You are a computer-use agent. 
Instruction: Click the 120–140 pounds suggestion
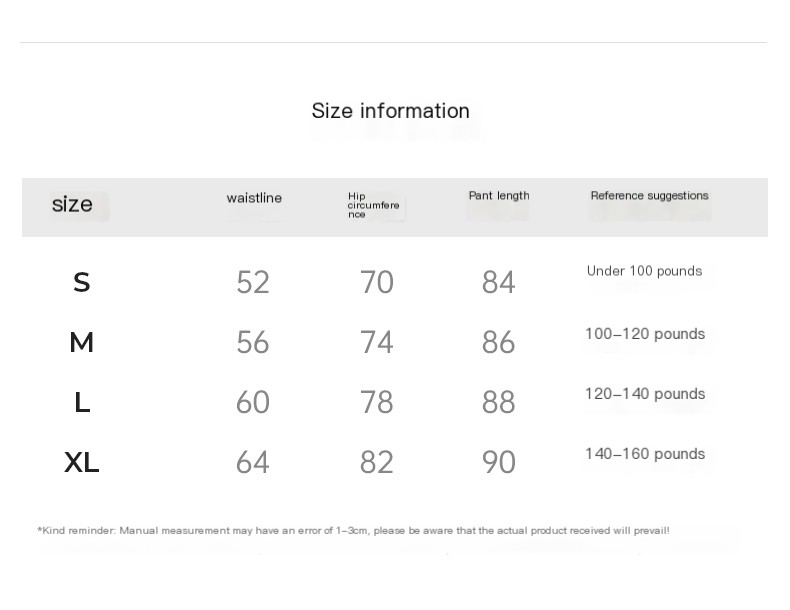click(x=645, y=394)
